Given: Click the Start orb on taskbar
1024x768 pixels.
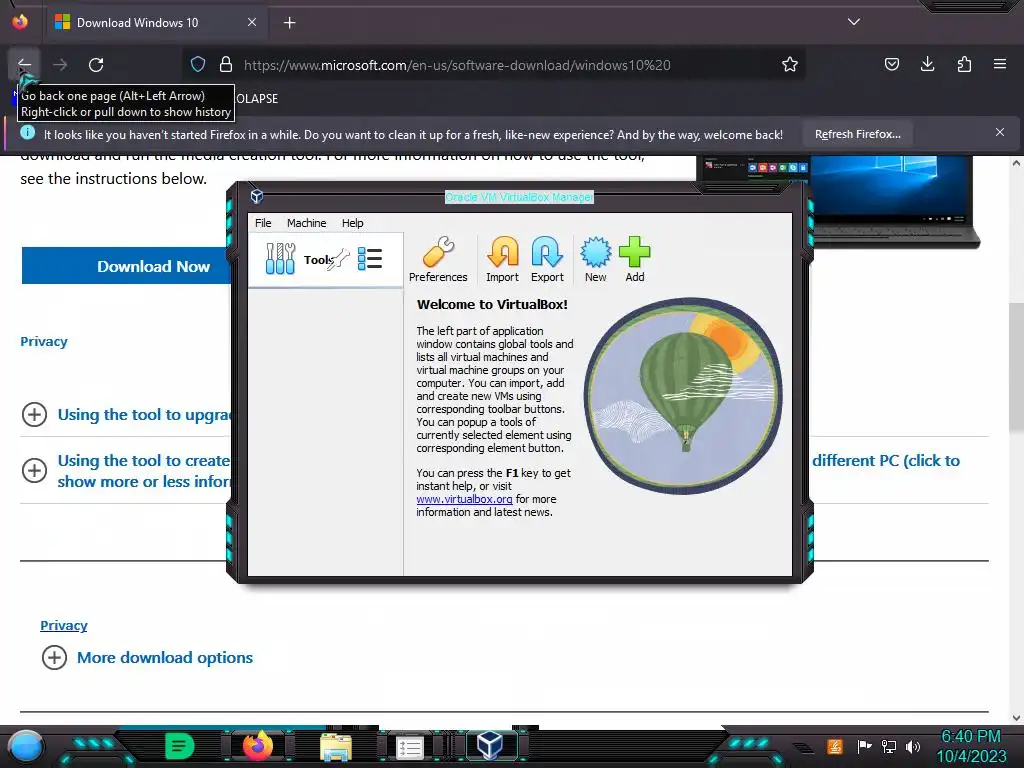Looking at the screenshot, I should point(26,746).
